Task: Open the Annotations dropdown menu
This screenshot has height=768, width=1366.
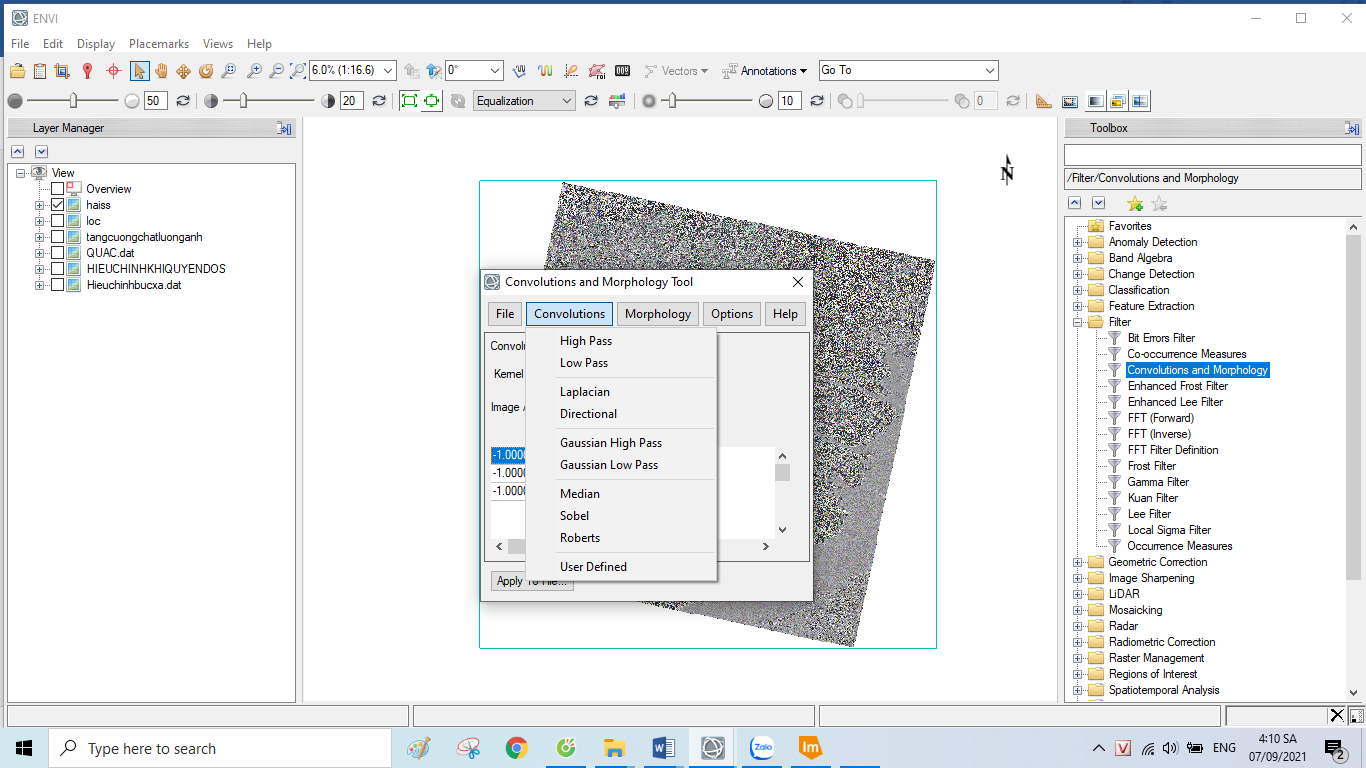Action: (766, 71)
